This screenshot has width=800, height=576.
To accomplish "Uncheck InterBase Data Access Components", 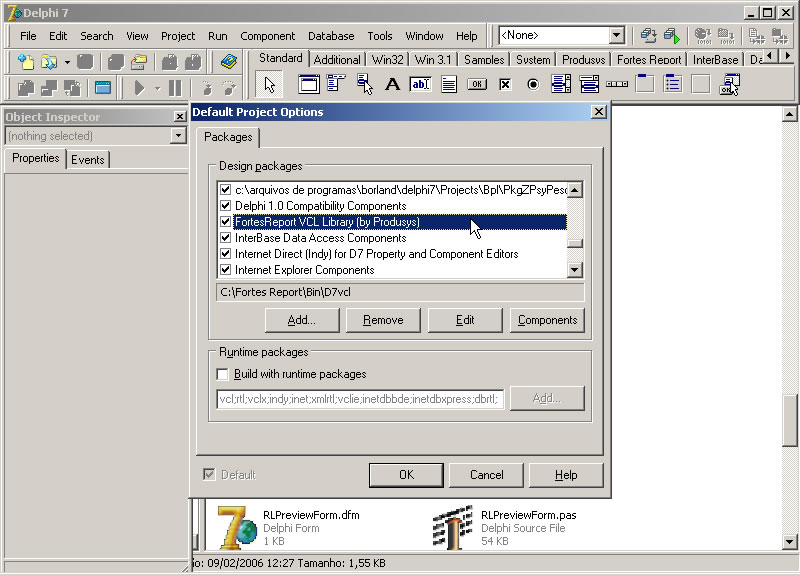I will click(225, 238).
